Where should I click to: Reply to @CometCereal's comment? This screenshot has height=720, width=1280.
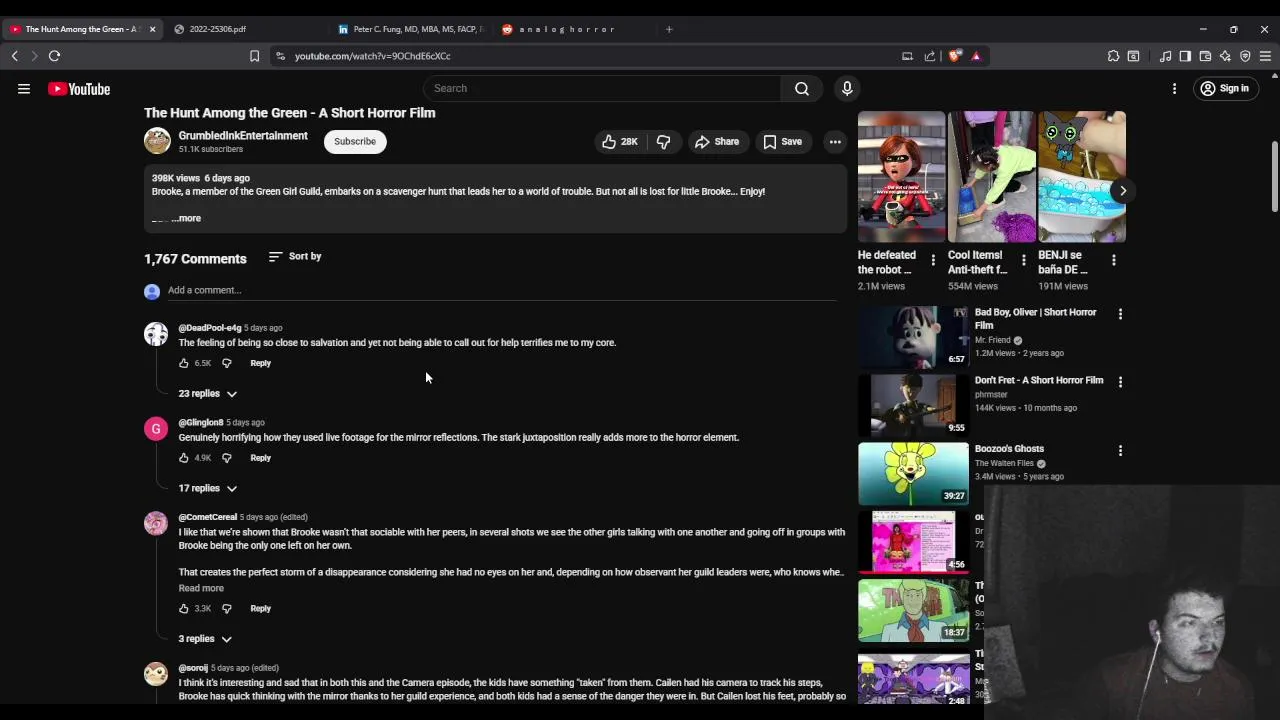pyautogui.click(x=260, y=608)
